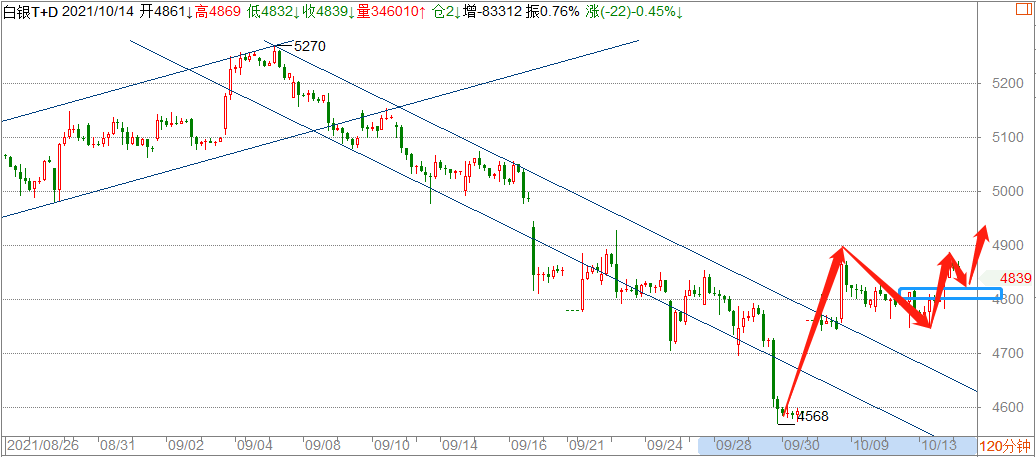1036x457 pixels.
Task: Click the 10/13 date axis label
Action: click(x=938, y=444)
